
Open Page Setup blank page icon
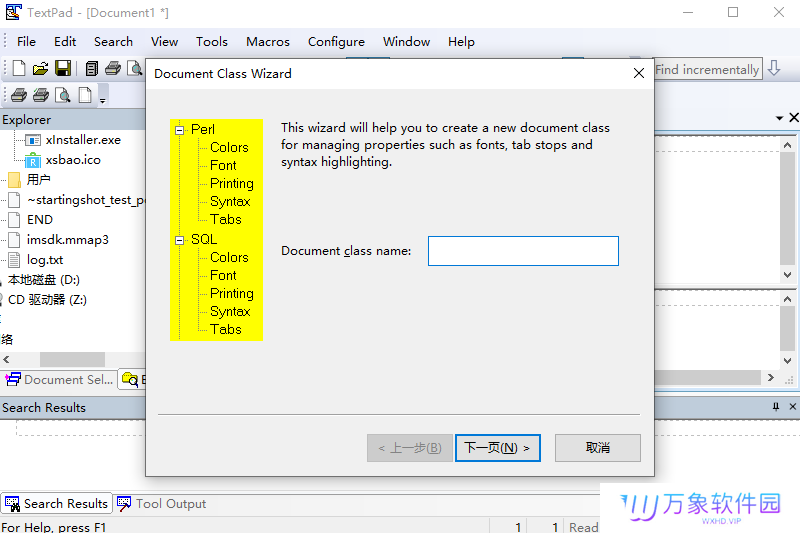[x=85, y=95]
